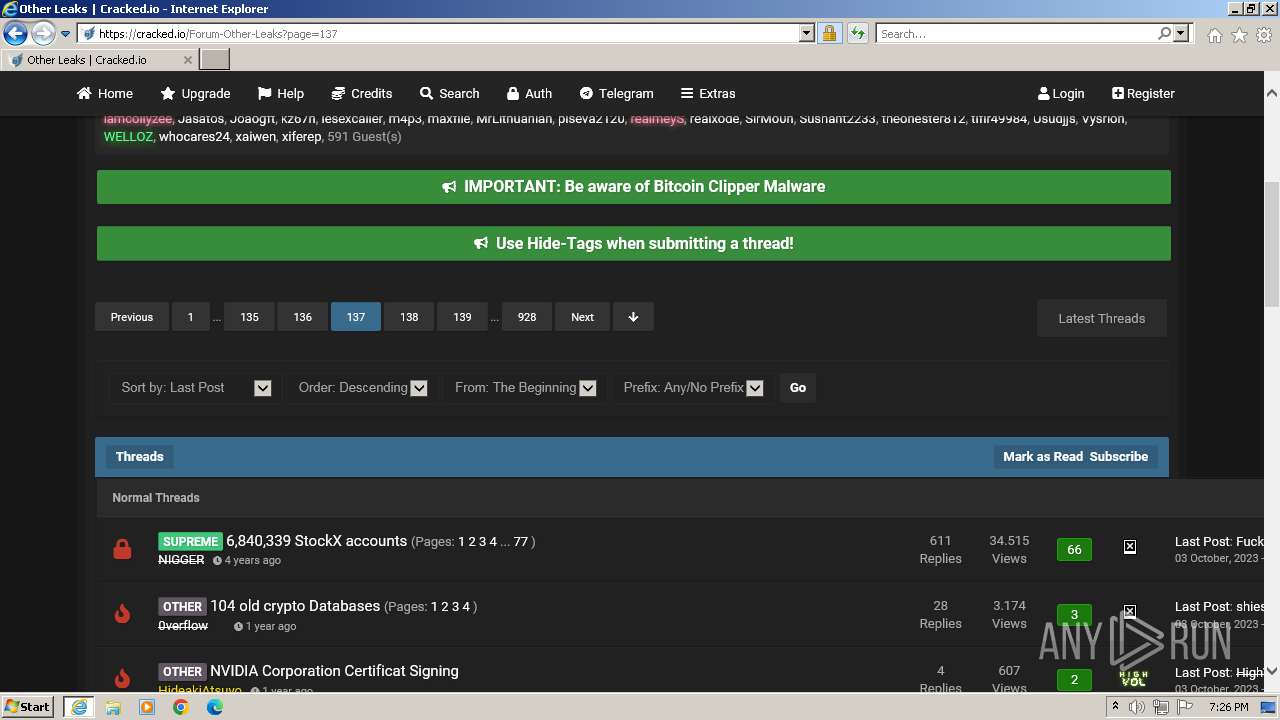This screenshot has height=720, width=1280.
Task: Click the refresh page icon
Action: [857, 33]
